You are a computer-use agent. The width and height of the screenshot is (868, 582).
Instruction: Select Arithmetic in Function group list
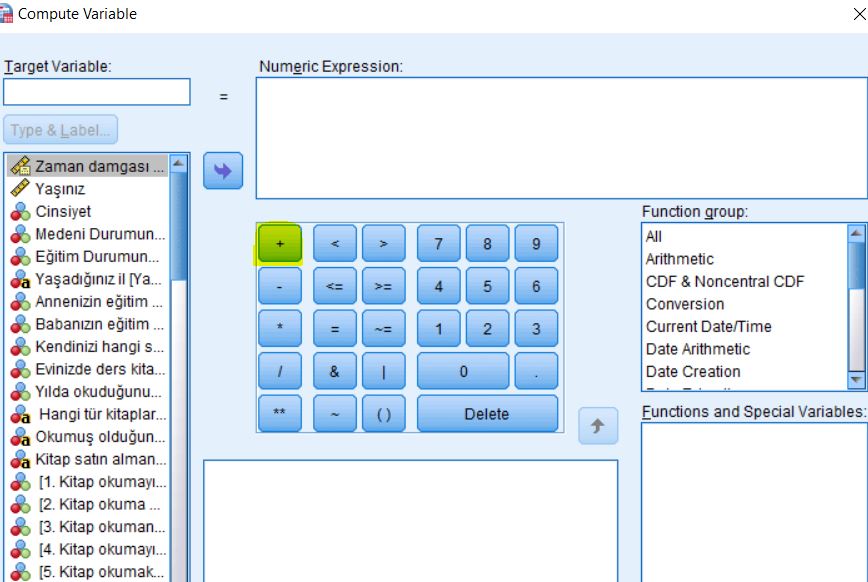pos(680,259)
